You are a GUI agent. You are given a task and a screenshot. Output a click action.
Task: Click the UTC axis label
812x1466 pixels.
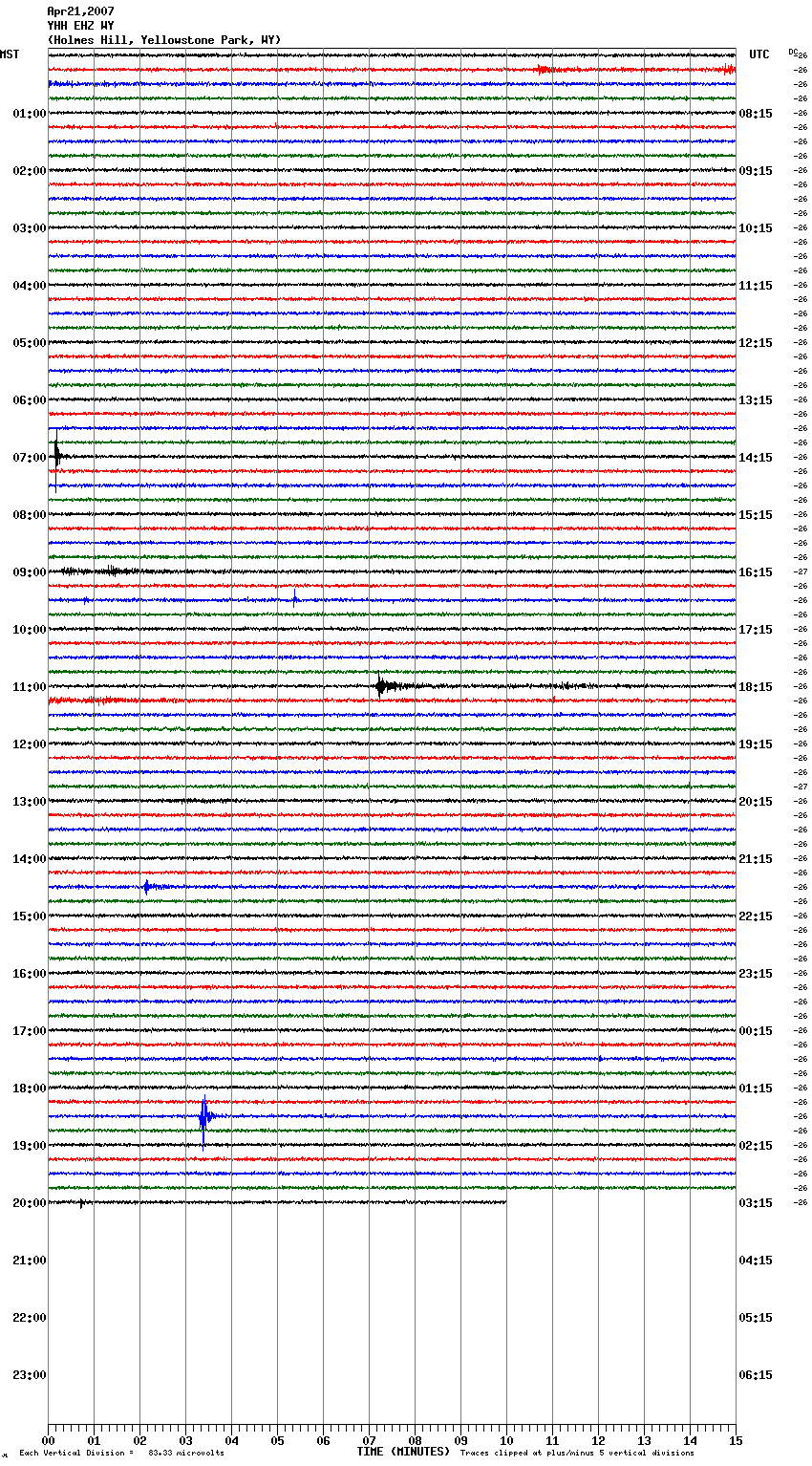tap(759, 54)
